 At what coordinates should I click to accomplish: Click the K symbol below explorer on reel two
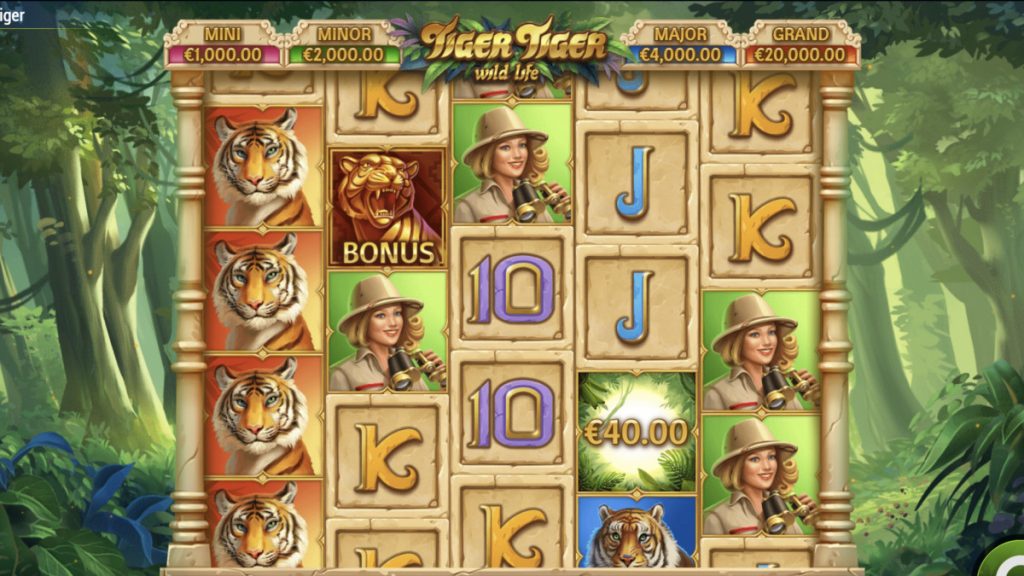387,456
